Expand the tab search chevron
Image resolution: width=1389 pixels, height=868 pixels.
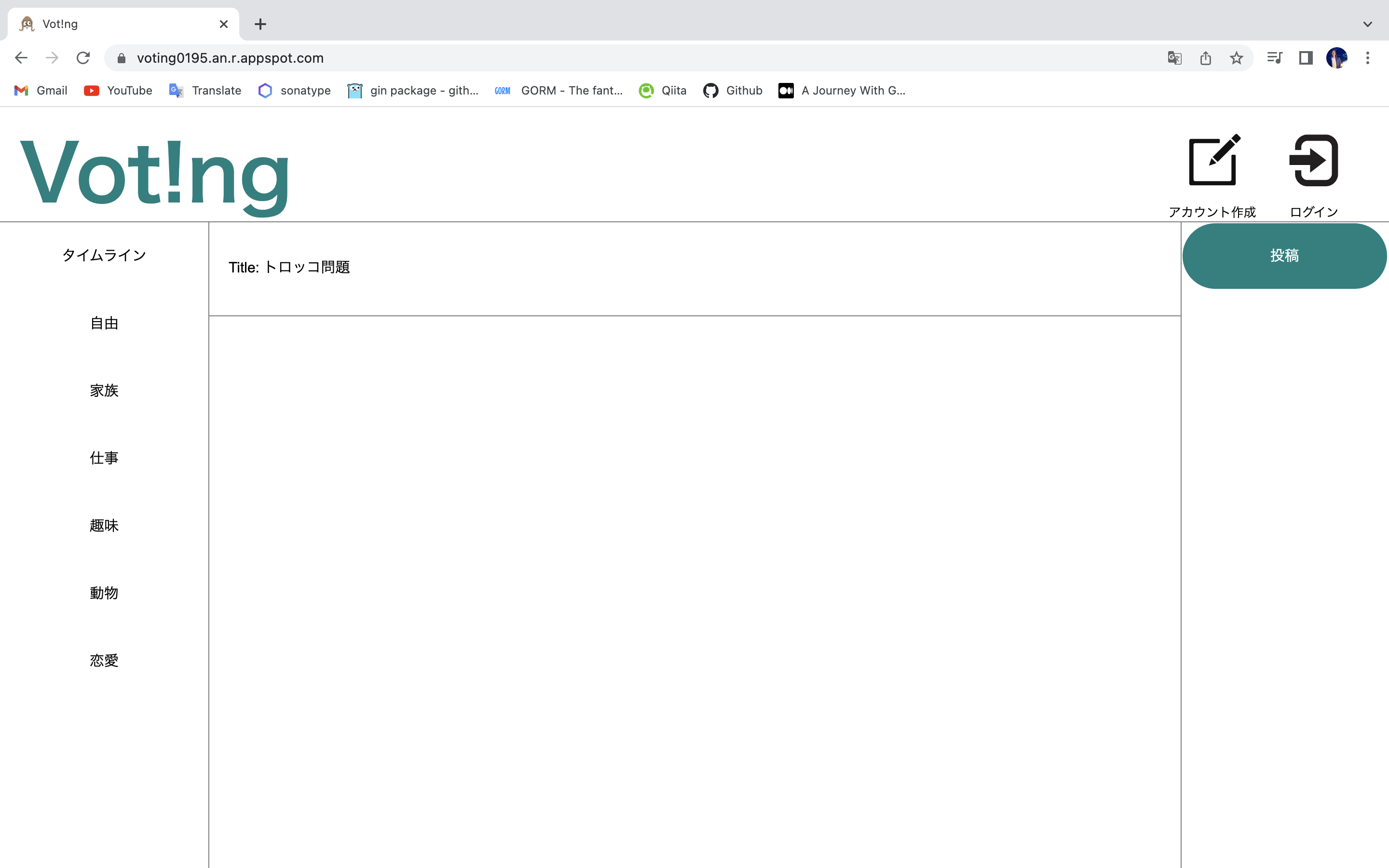(x=1368, y=24)
